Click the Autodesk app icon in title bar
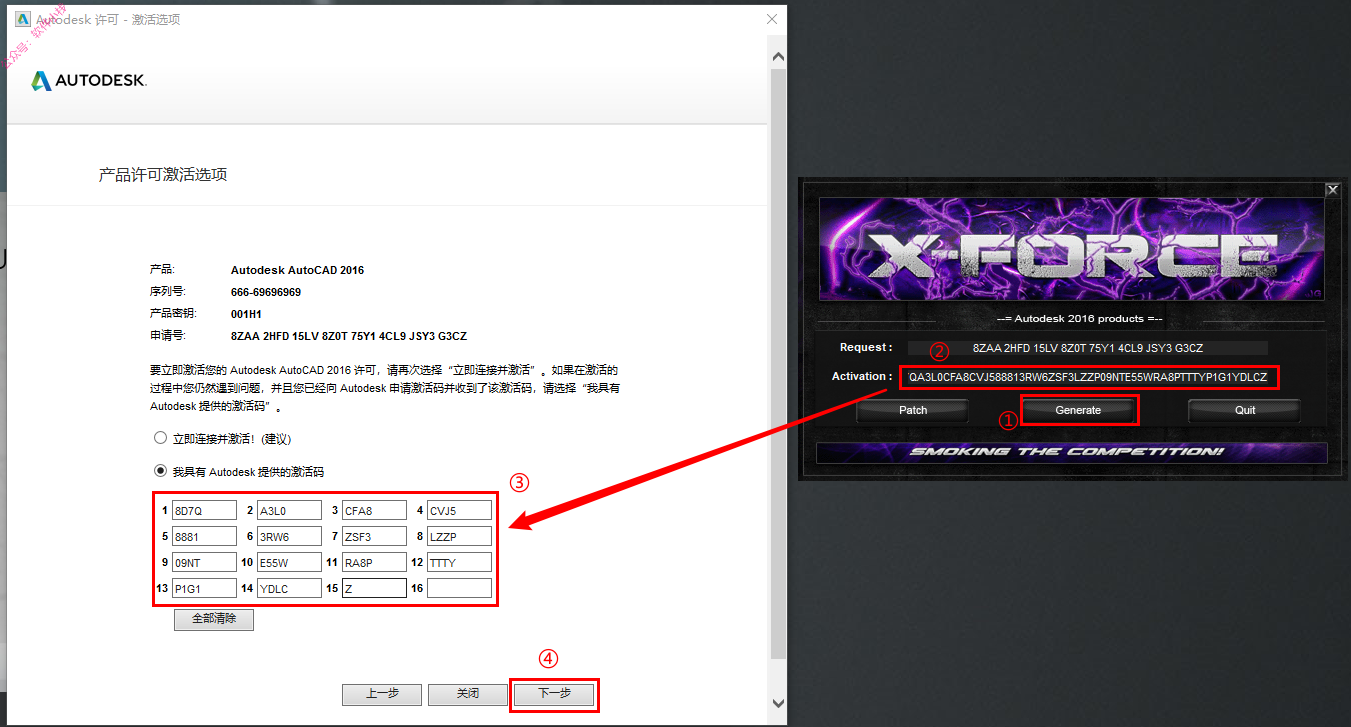 pos(23,19)
